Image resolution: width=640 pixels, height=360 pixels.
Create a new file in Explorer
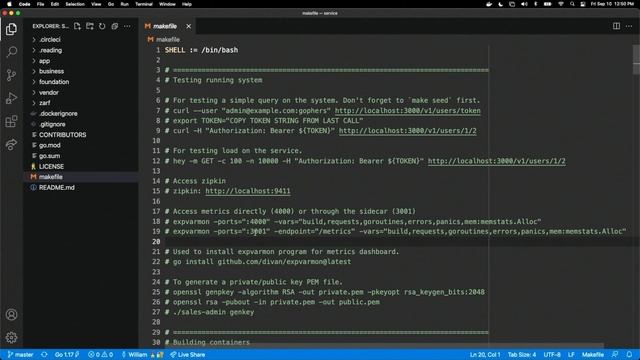77,26
